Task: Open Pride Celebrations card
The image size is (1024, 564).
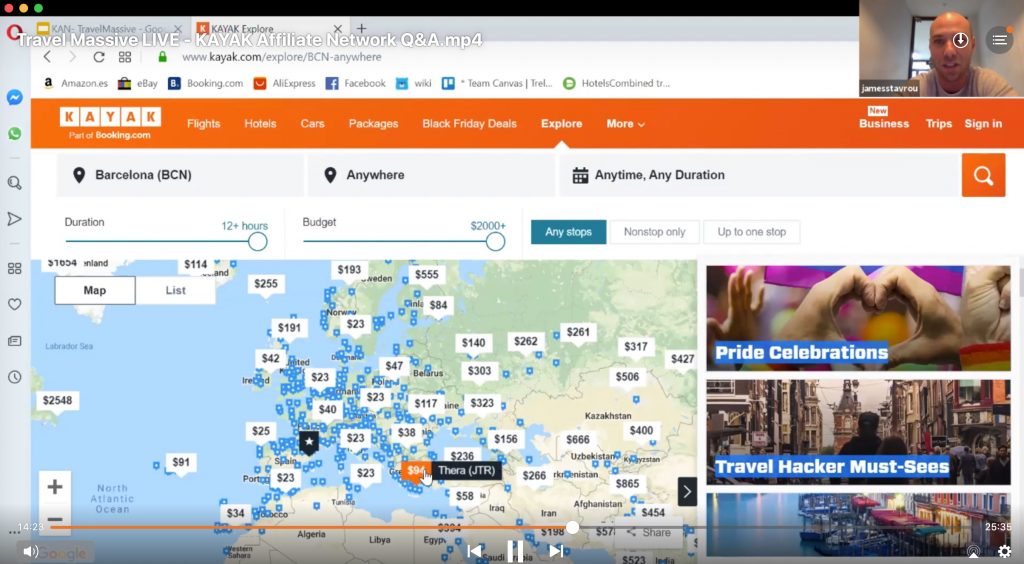Action: click(857, 318)
